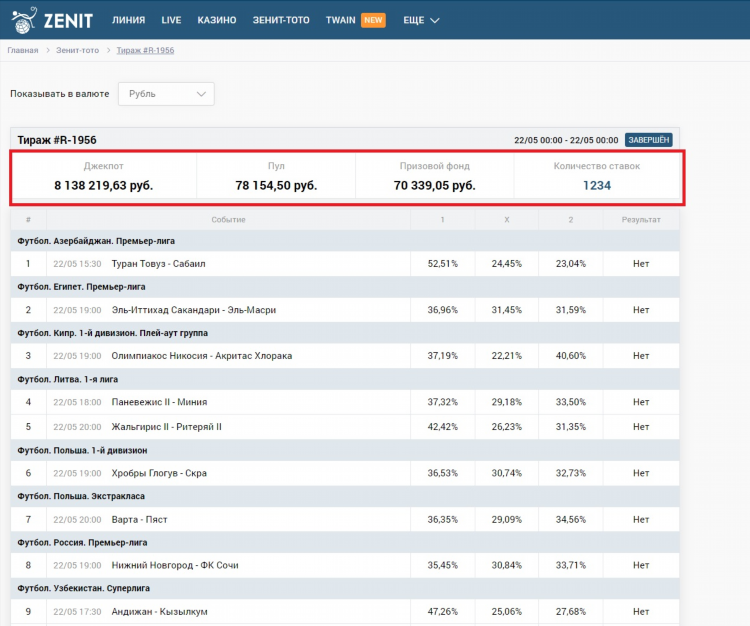The width and height of the screenshot is (750, 626).
Task: Click the Футбол. Литва. 1-я лига group row
Action: [x=345, y=379]
